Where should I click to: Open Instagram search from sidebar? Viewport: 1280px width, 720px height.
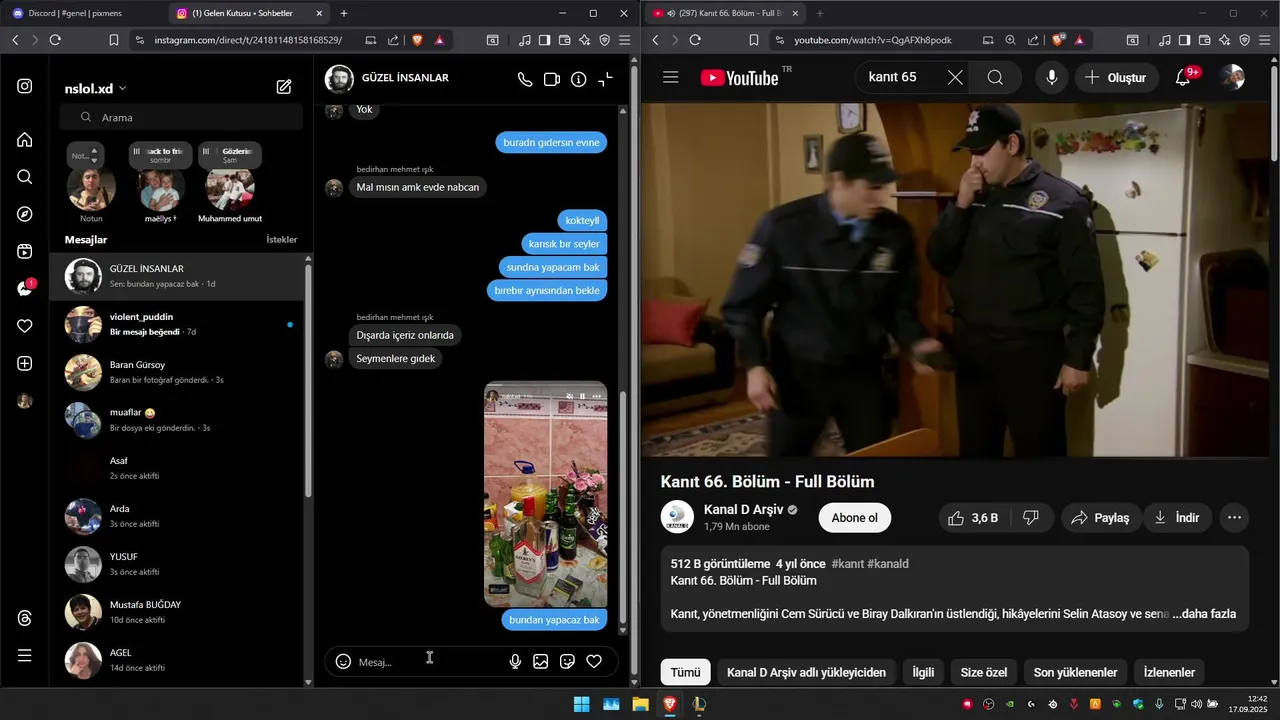coord(25,177)
